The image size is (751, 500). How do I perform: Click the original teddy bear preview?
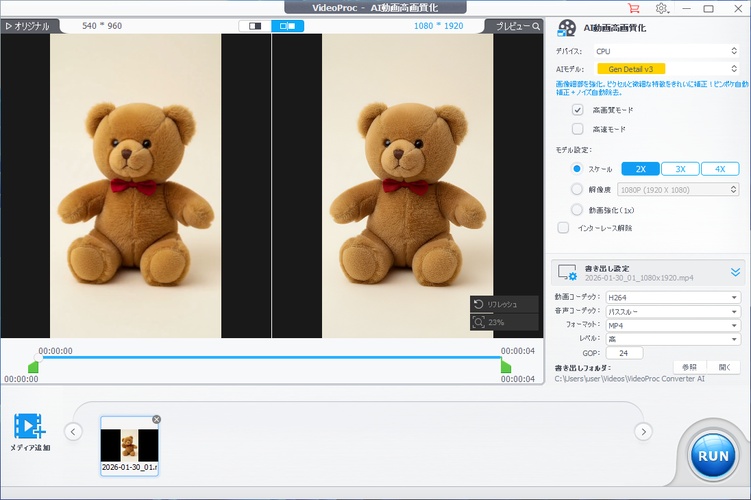click(x=136, y=186)
